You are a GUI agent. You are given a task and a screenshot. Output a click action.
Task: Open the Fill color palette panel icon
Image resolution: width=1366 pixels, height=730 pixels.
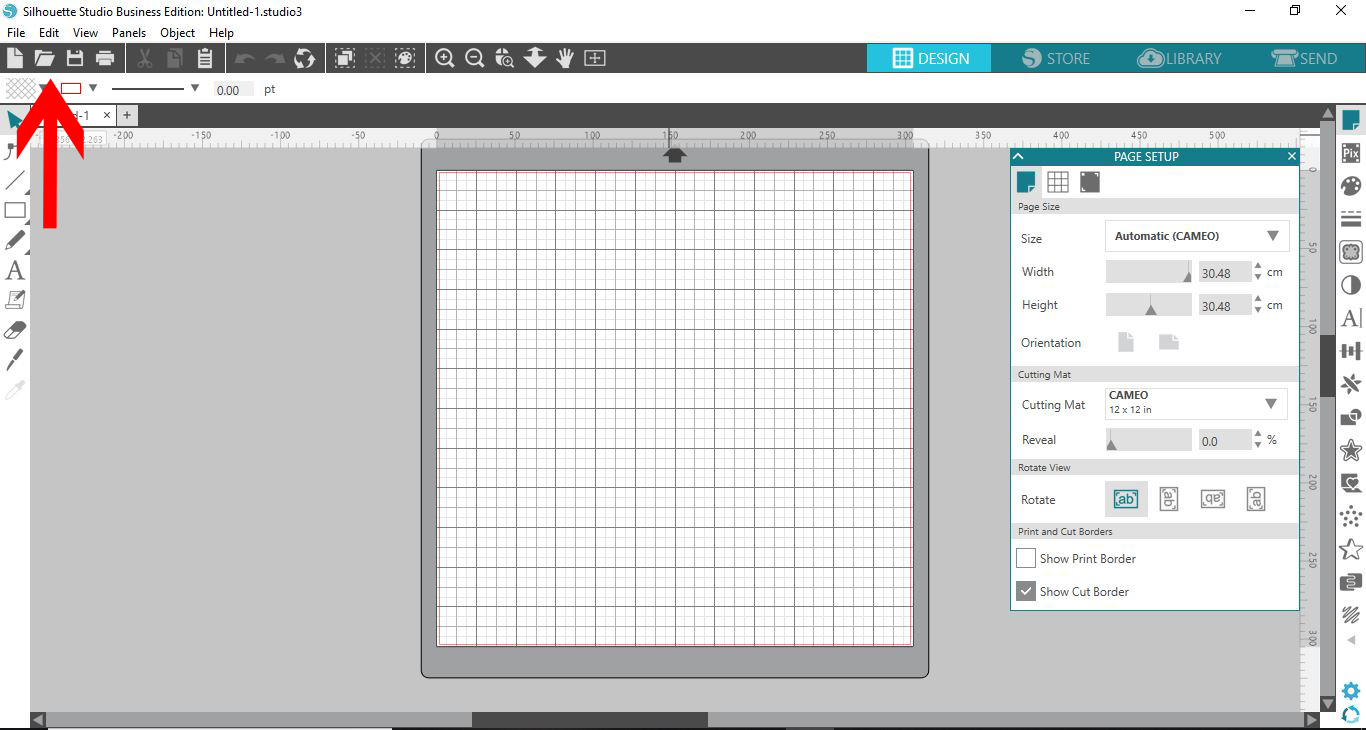pyautogui.click(x=1351, y=186)
